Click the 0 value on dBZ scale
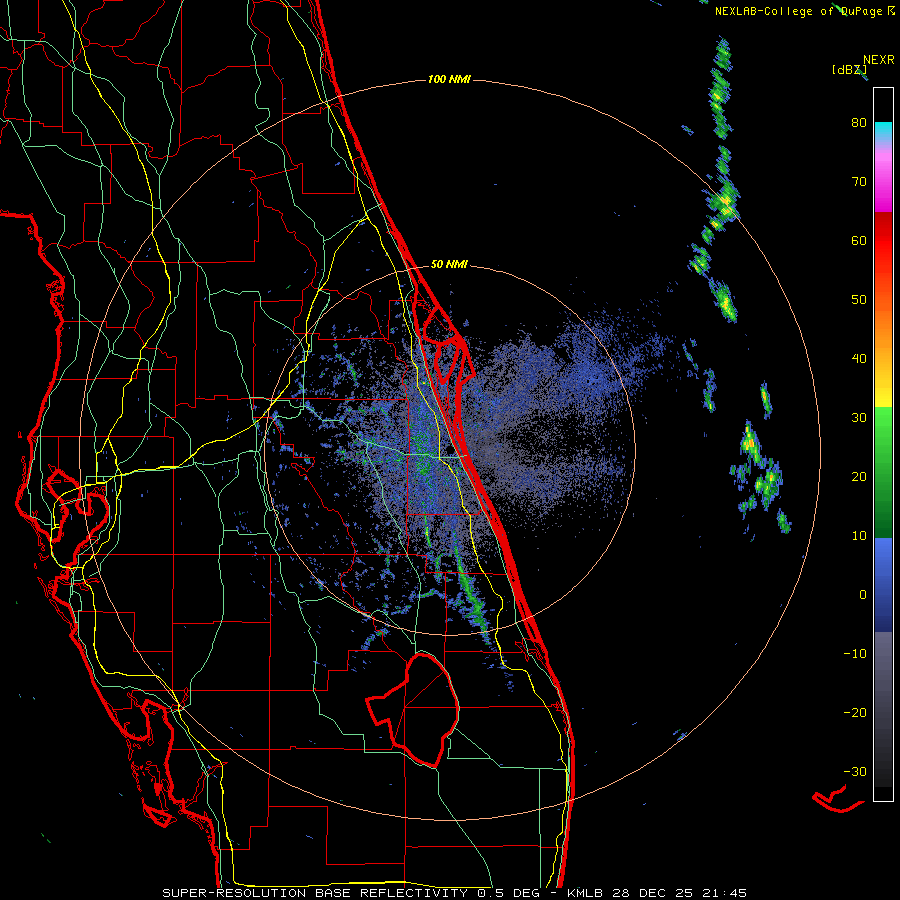This screenshot has height=900, width=900. [x=863, y=595]
